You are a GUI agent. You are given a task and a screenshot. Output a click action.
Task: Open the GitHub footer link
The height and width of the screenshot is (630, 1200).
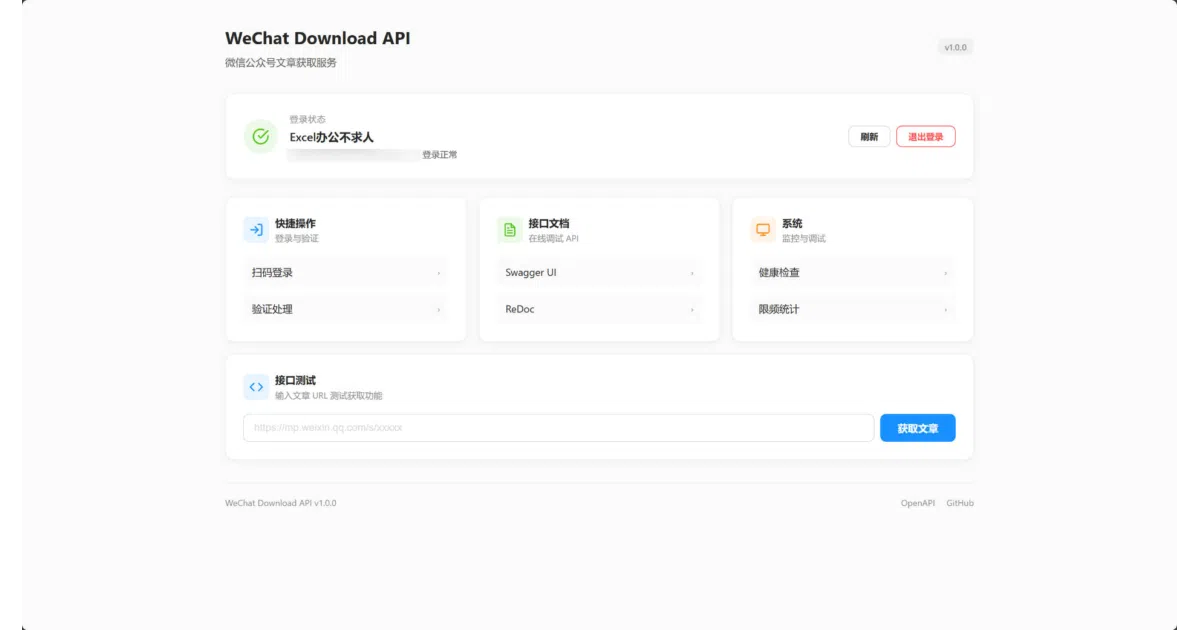pyautogui.click(x=960, y=503)
